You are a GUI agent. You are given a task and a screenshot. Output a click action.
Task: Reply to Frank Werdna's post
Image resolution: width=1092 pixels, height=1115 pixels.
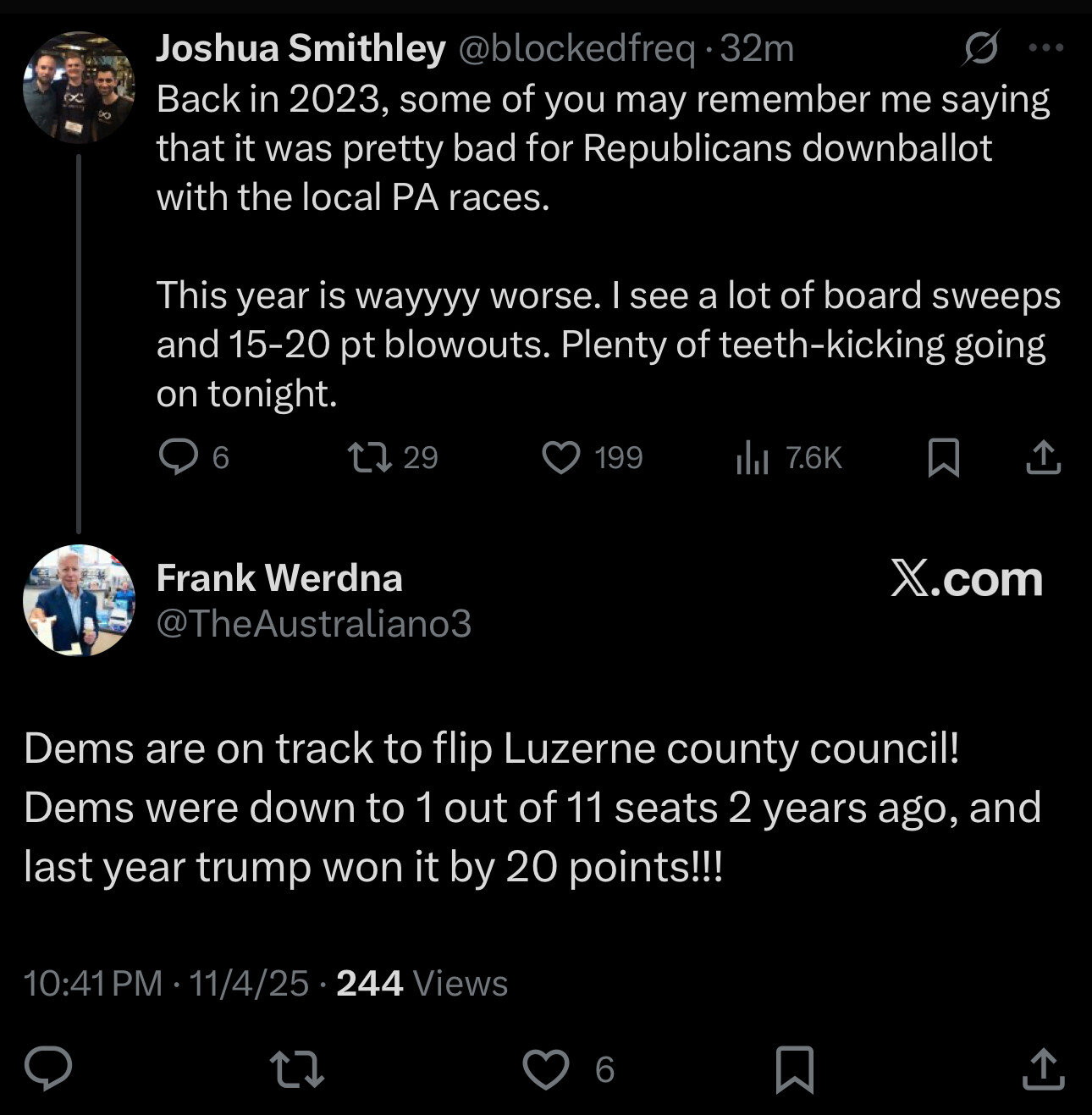pos(47,1069)
